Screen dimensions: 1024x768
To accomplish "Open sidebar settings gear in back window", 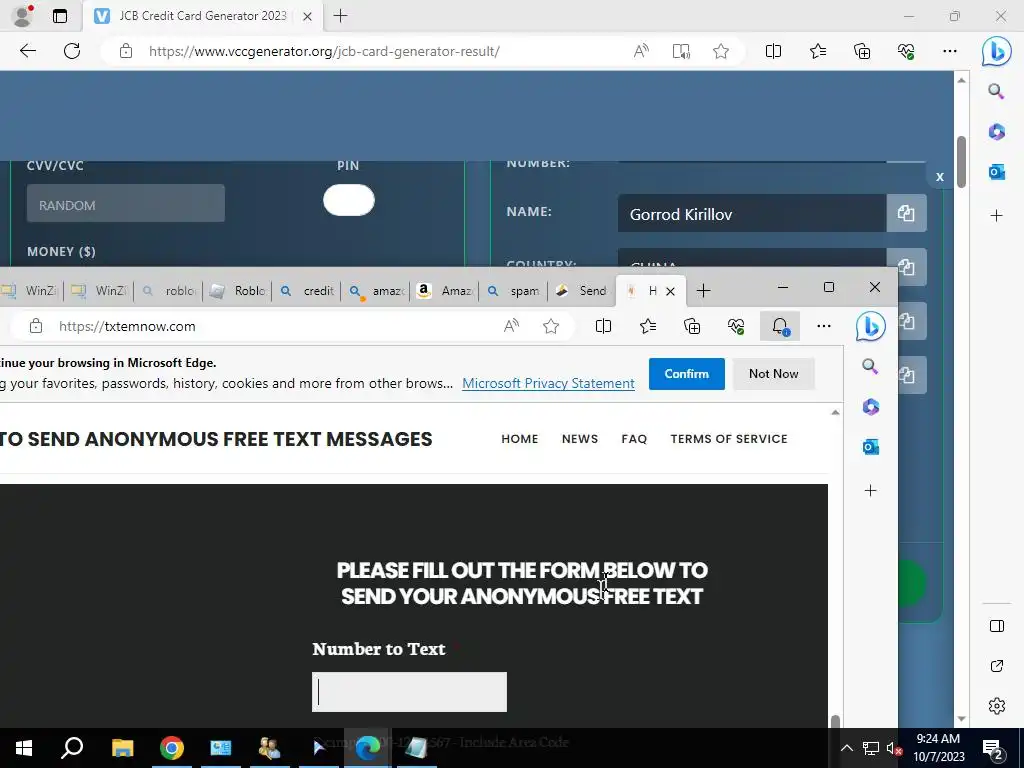I will click(997, 706).
